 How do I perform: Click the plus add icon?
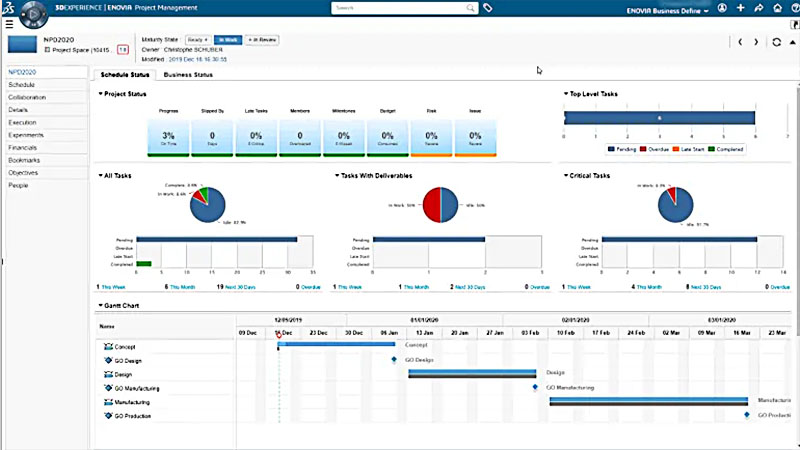pyautogui.click(x=740, y=8)
